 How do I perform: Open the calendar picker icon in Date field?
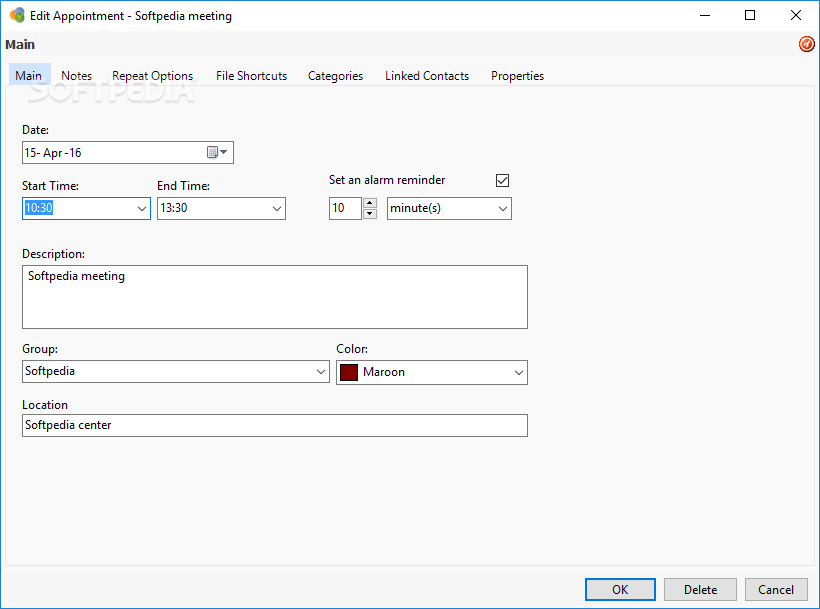217,152
